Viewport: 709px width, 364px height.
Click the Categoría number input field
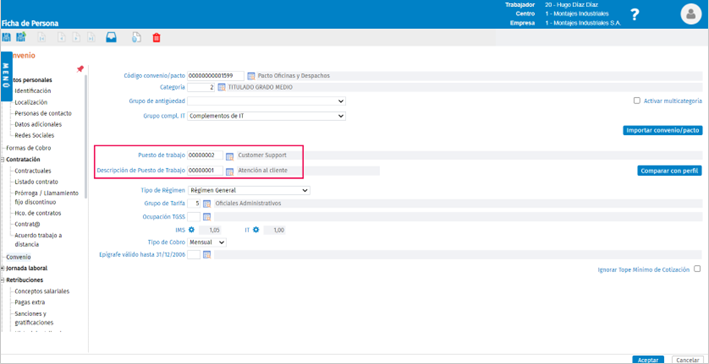click(201, 88)
